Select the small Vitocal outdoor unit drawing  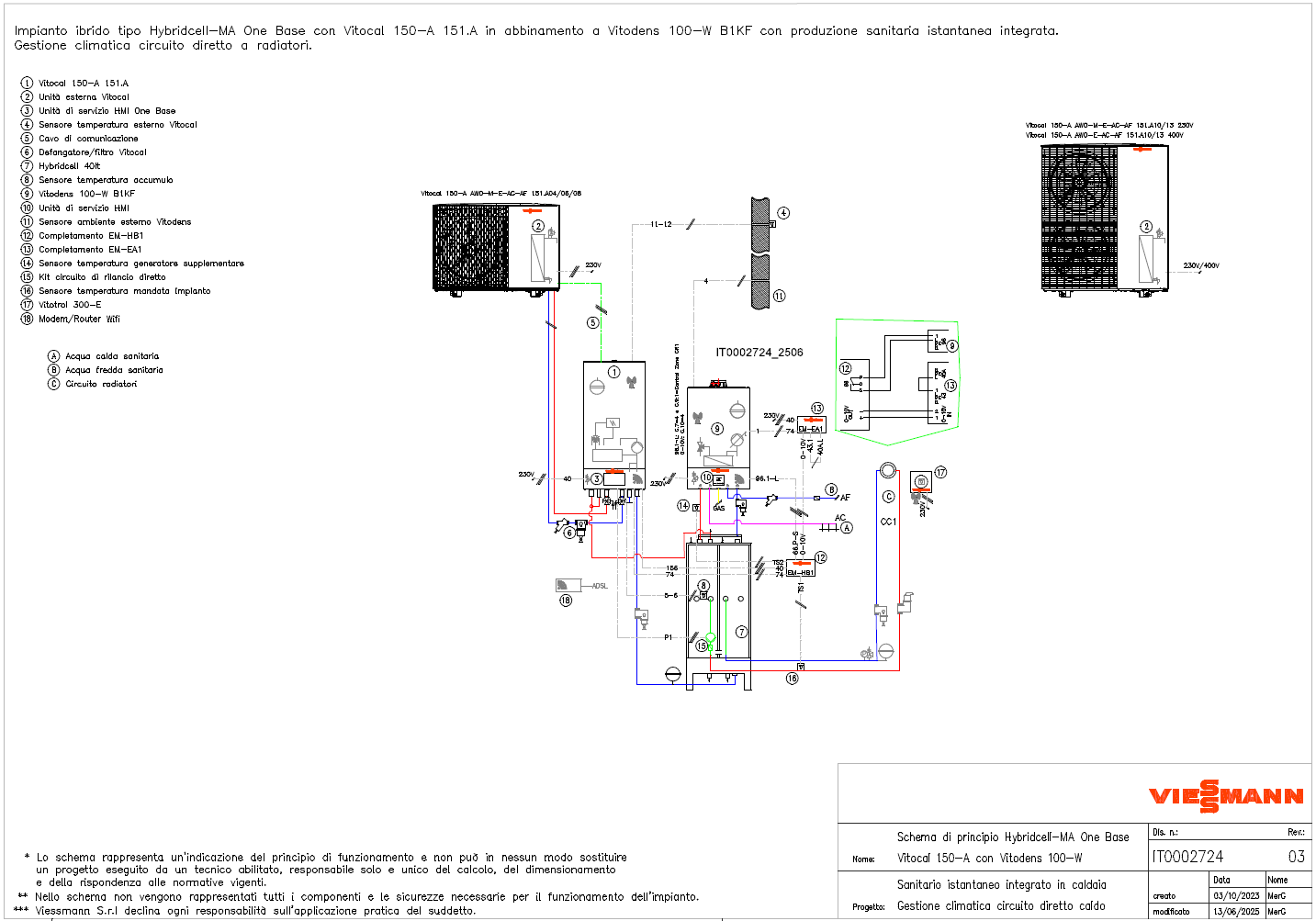click(x=496, y=248)
